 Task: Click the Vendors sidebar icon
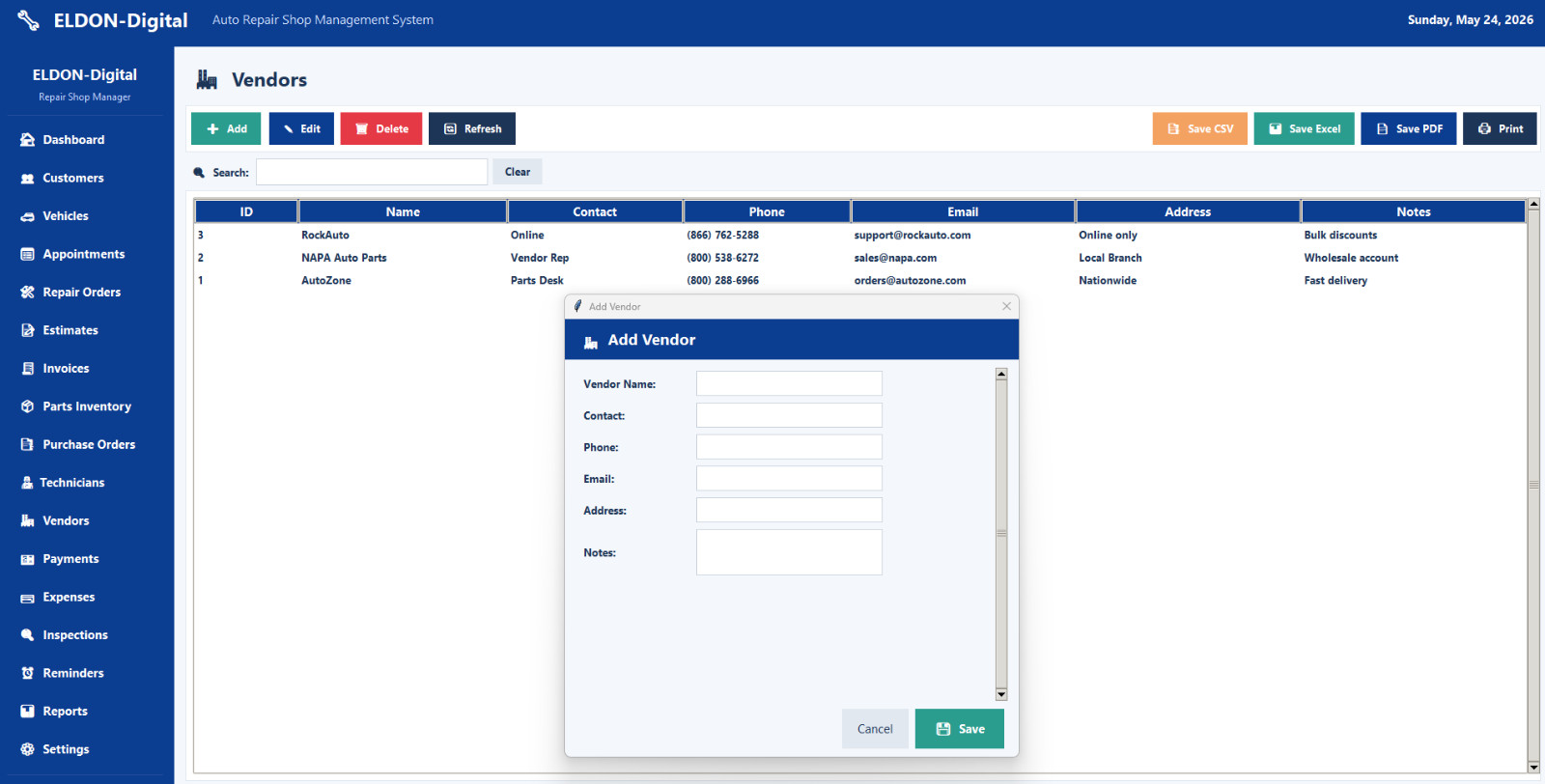(27, 521)
